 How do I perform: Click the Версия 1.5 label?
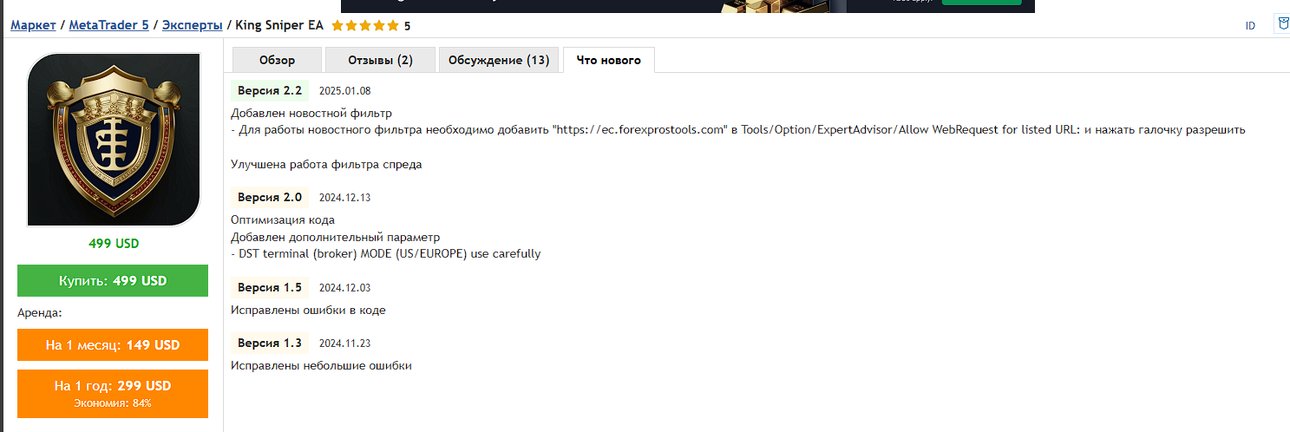click(x=270, y=287)
